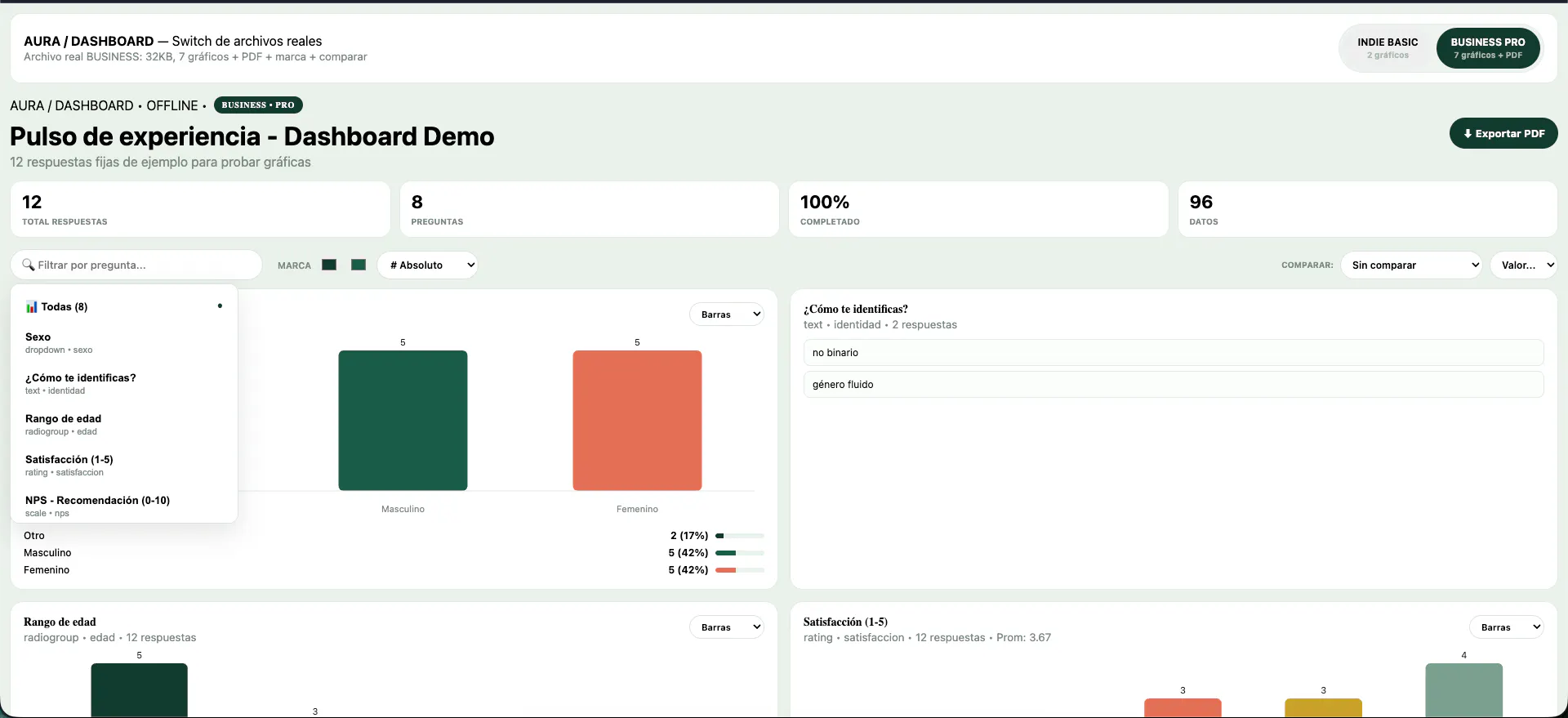Pick the dark green MARCA color swatch
1568x718 pixels.
[329, 265]
